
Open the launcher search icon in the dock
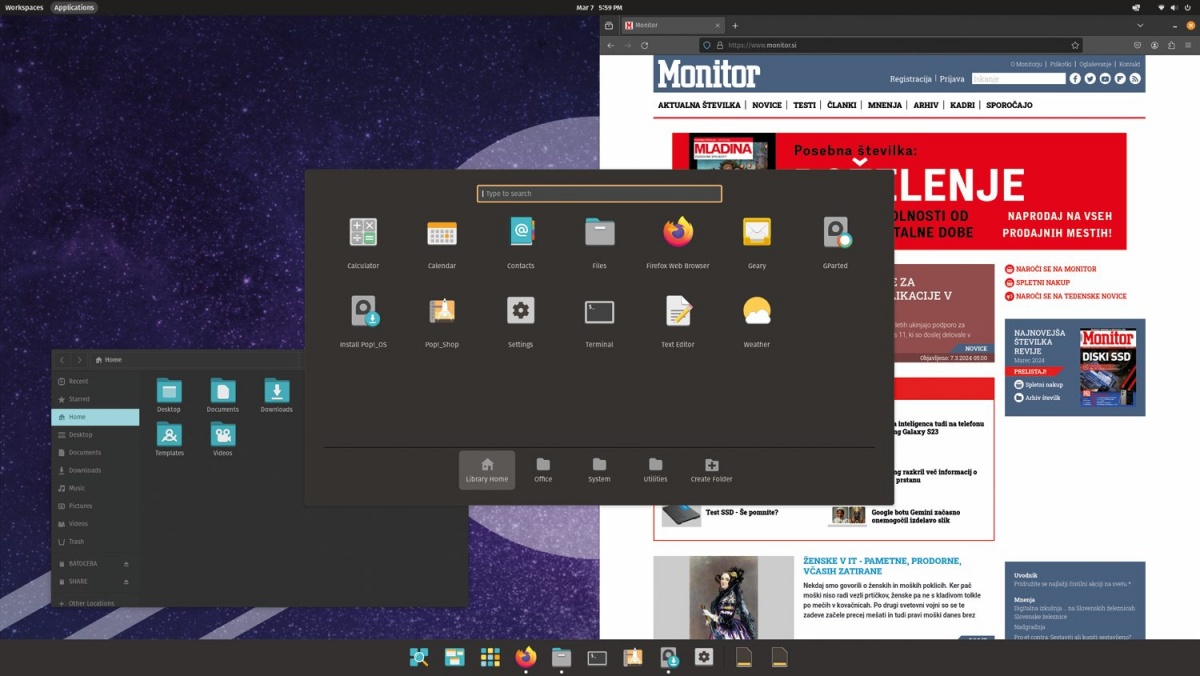[419, 657]
